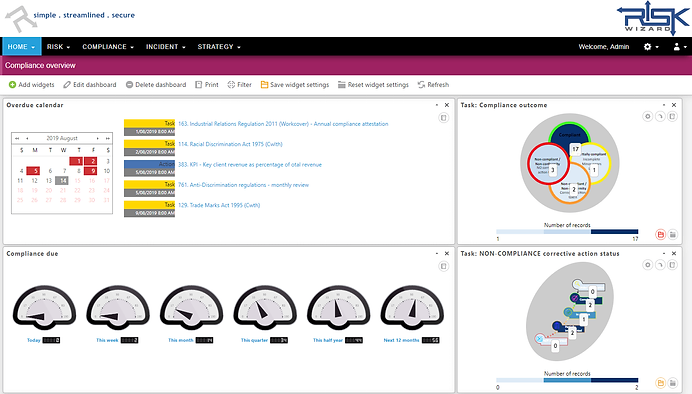Click the This quarter gauge
The height and width of the screenshot is (394, 692).
[x=265, y=307]
